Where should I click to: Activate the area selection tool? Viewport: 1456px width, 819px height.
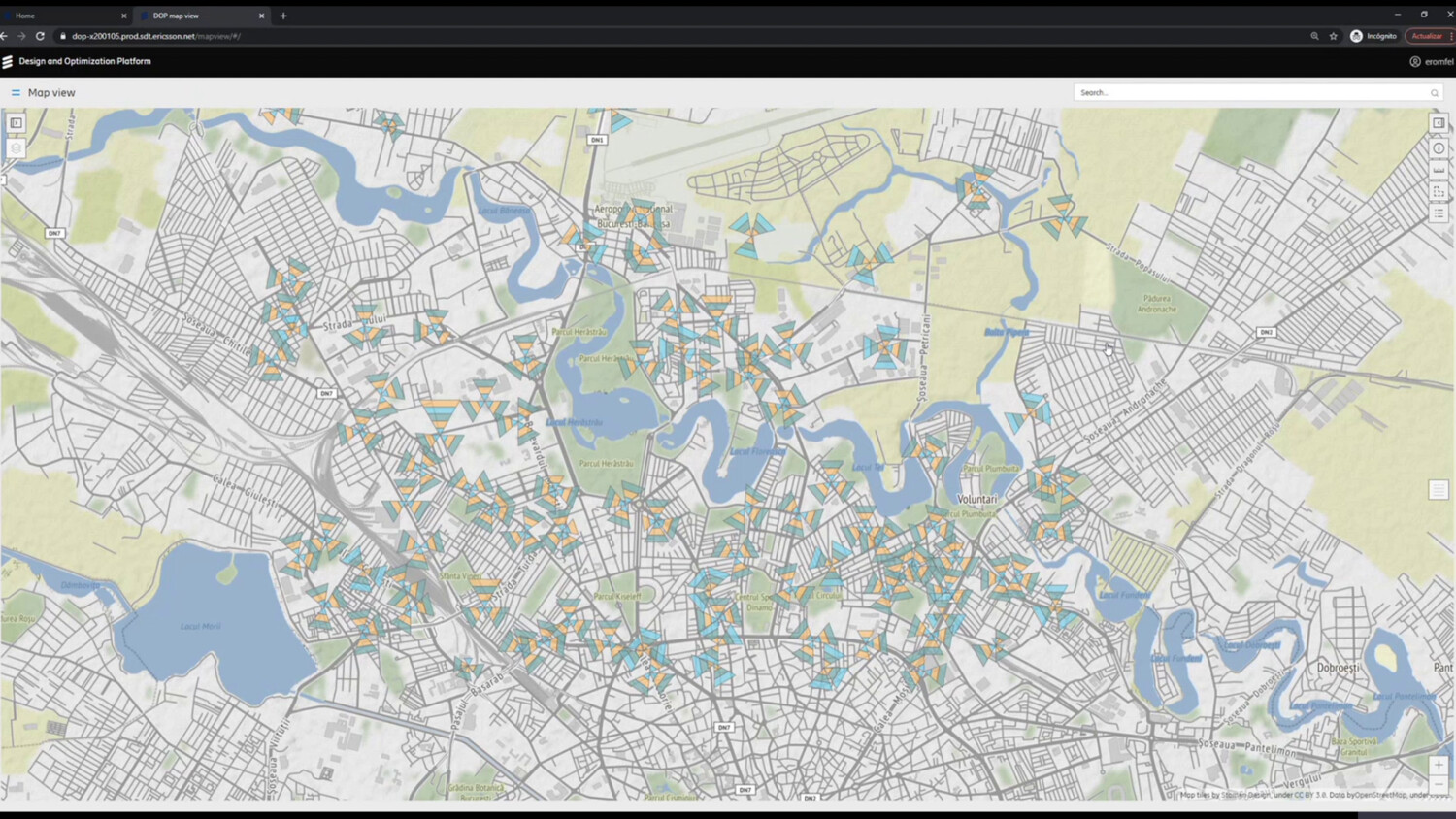[x=1439, y=192]
